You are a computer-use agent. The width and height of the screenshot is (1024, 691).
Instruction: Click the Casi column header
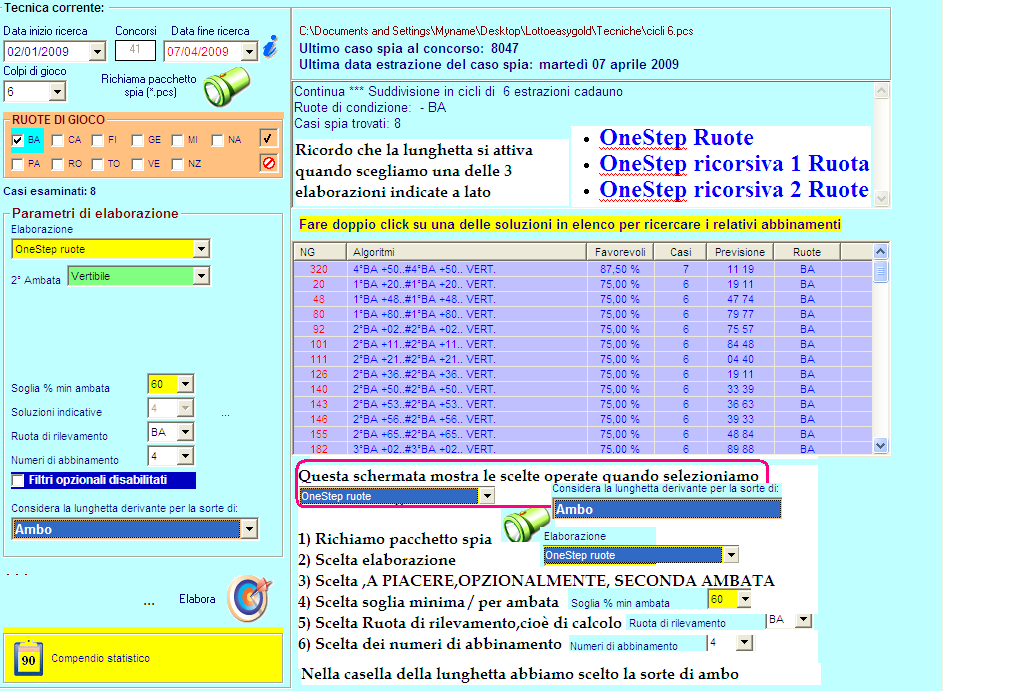680,252
